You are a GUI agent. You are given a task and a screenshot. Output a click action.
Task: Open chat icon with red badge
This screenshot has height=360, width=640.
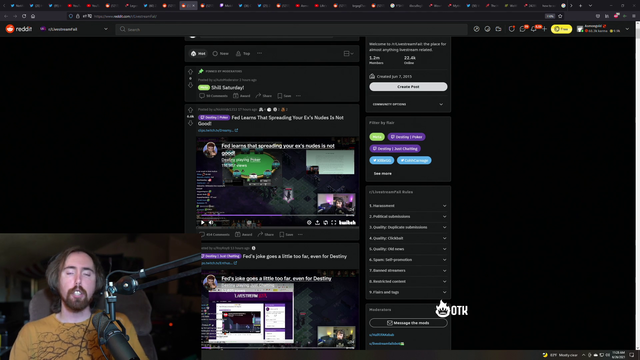pyautogui.click(x=523, y=29)
